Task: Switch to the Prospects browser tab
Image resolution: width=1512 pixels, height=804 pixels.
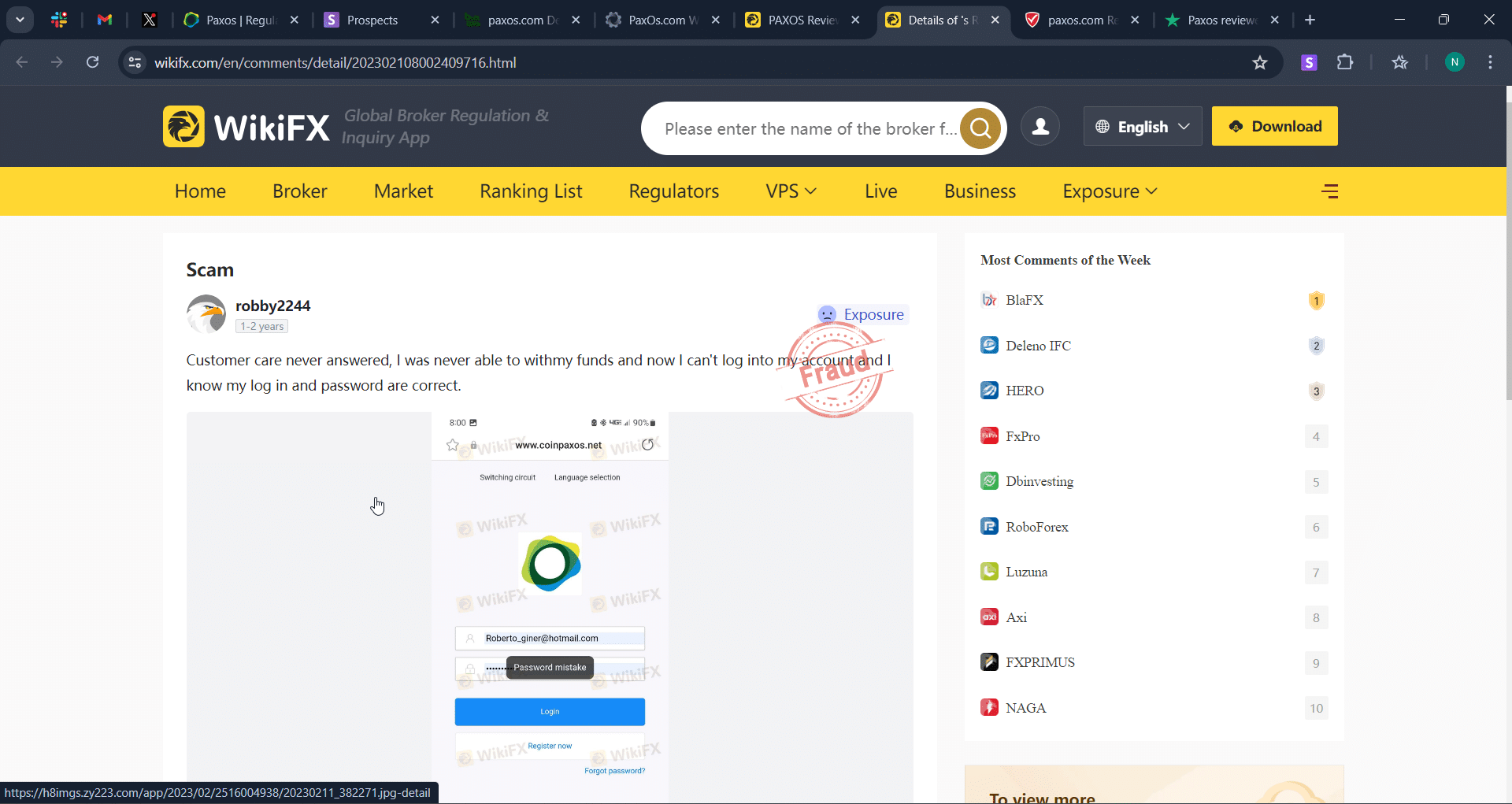Action: (381, 20)
